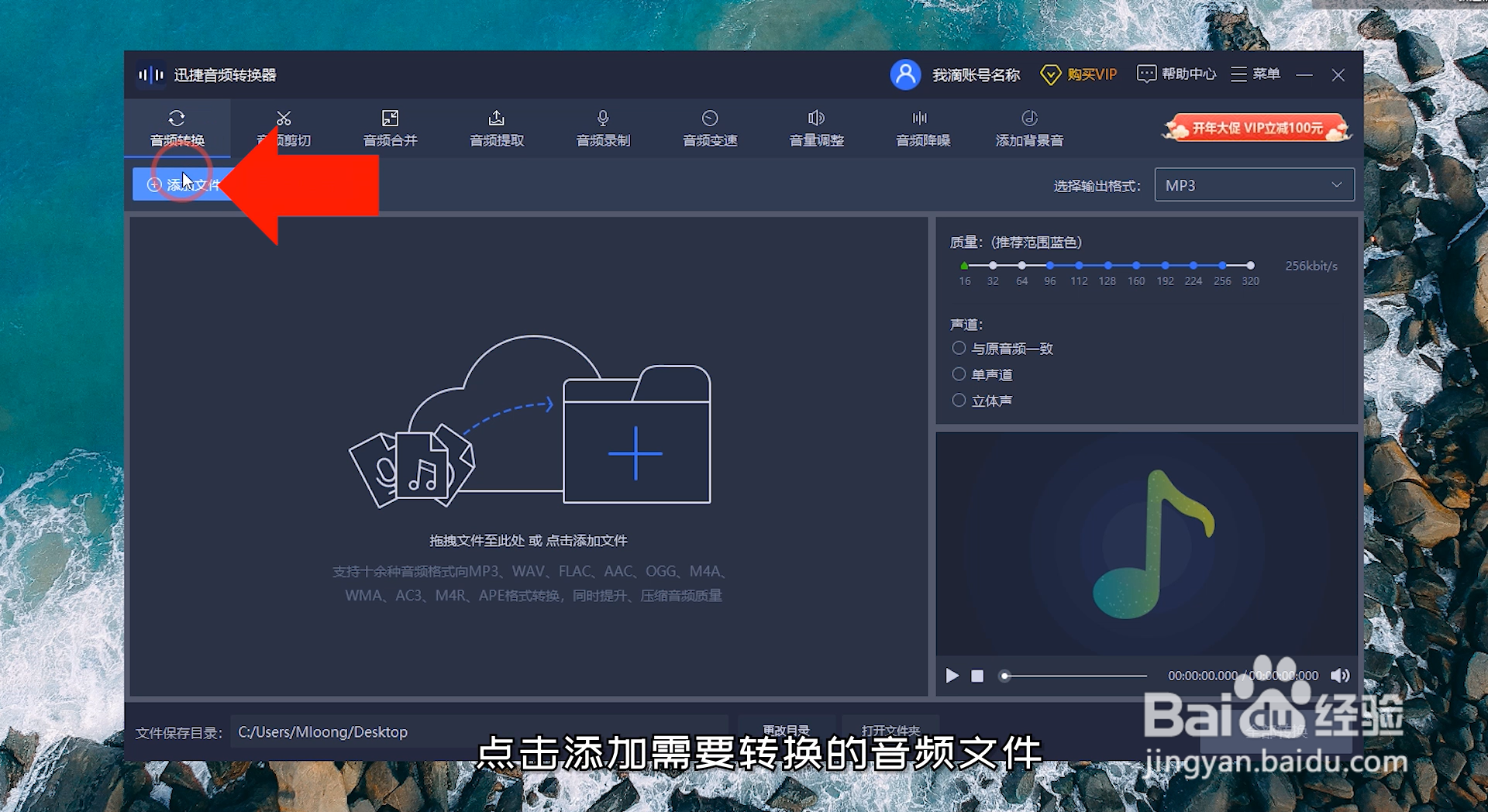The image size is (1488, 812).
Task: Select 立体声 stereo radio button
Action: click(959, 401)
